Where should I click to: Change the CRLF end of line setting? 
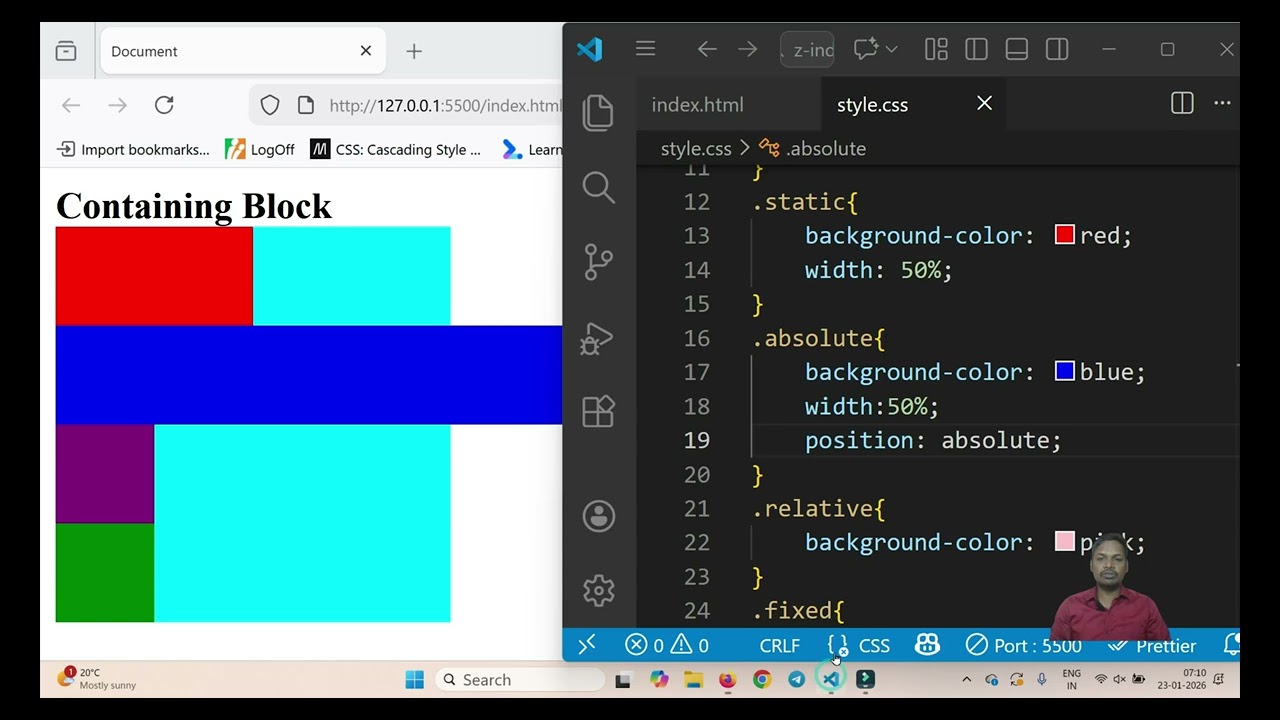[x=779, y=646]
